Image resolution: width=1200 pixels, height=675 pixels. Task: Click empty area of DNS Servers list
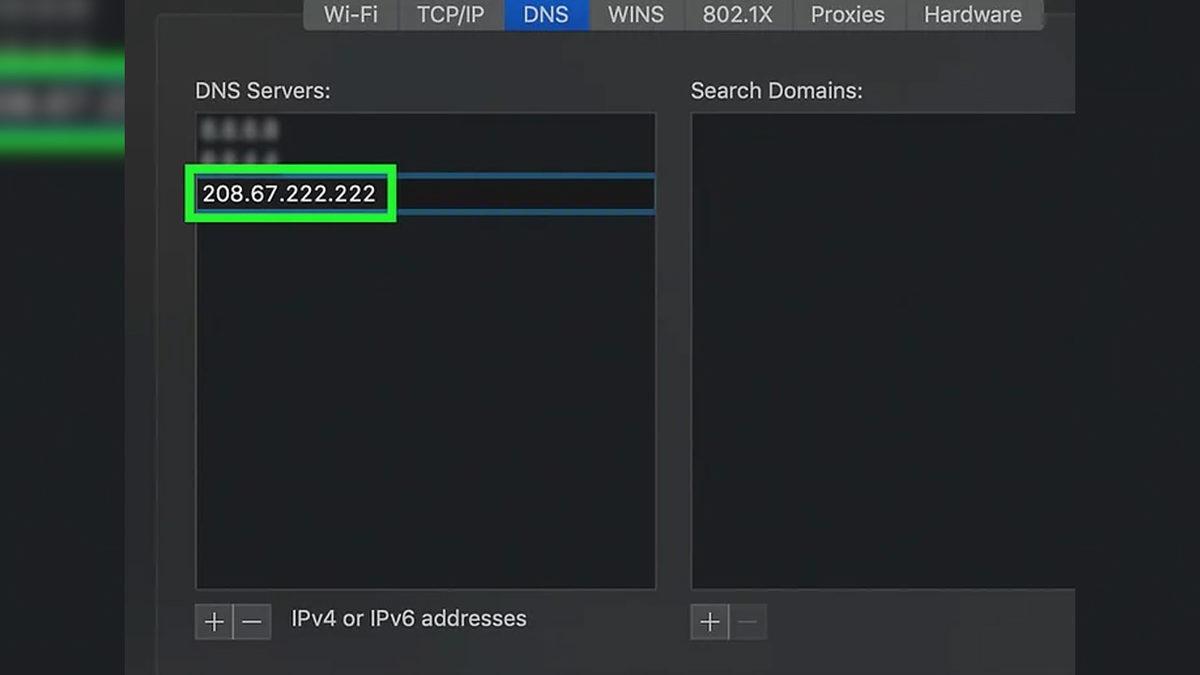click(x=425, y=400)
